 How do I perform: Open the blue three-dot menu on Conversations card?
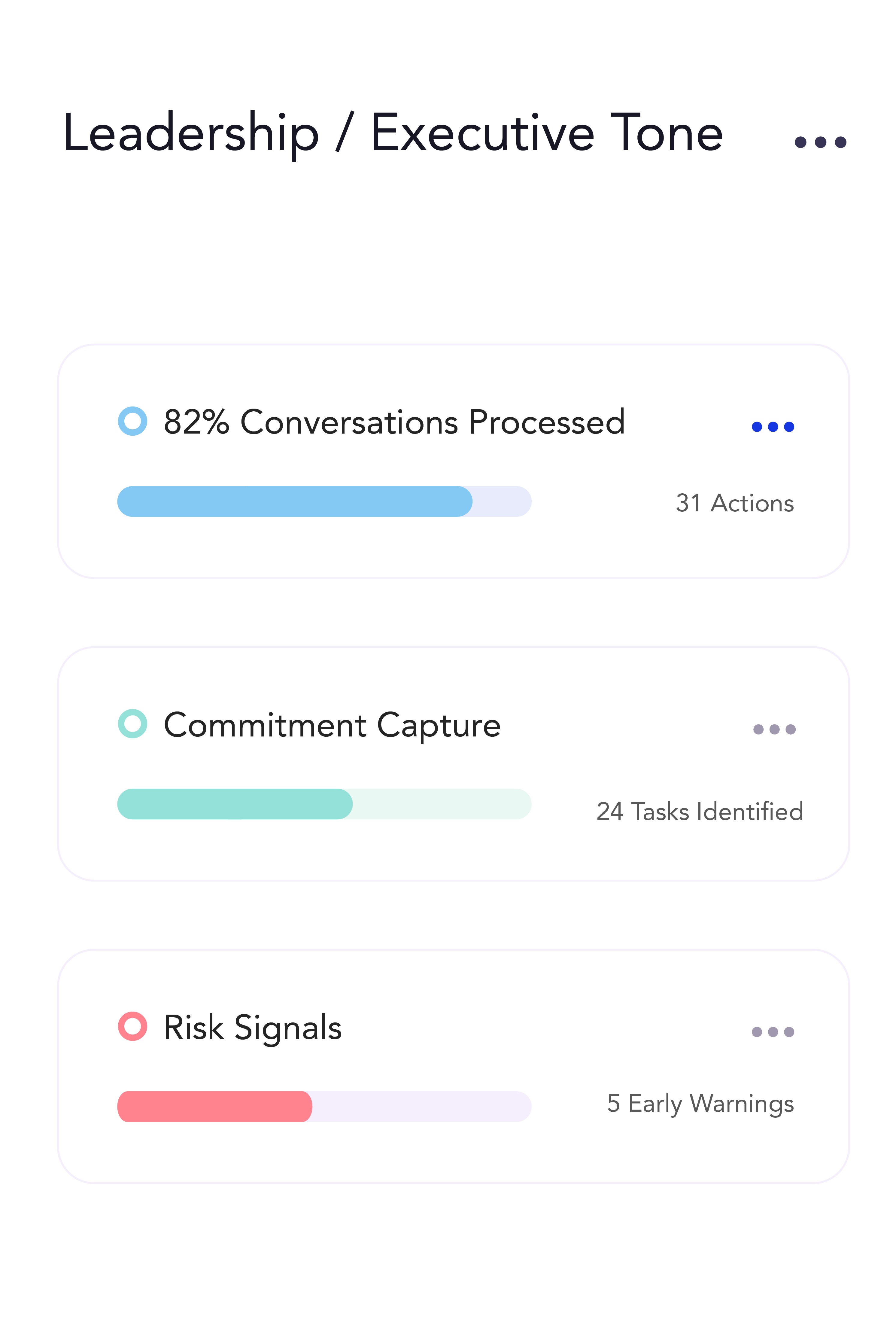[773, 427]
